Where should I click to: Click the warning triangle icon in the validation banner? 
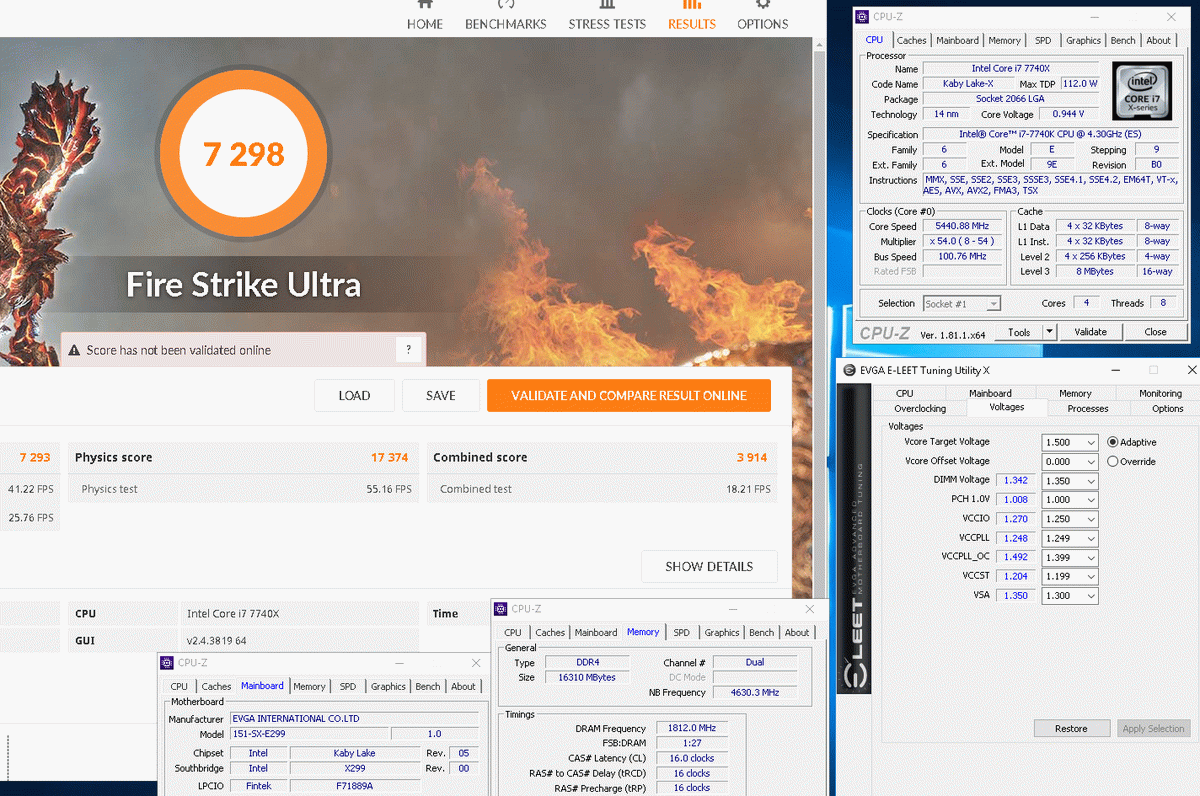[74, 350]
